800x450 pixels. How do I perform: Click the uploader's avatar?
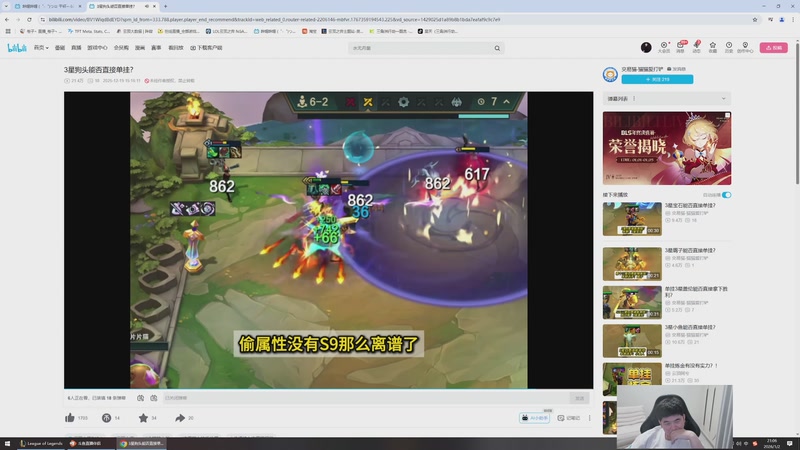coord(610,74)
